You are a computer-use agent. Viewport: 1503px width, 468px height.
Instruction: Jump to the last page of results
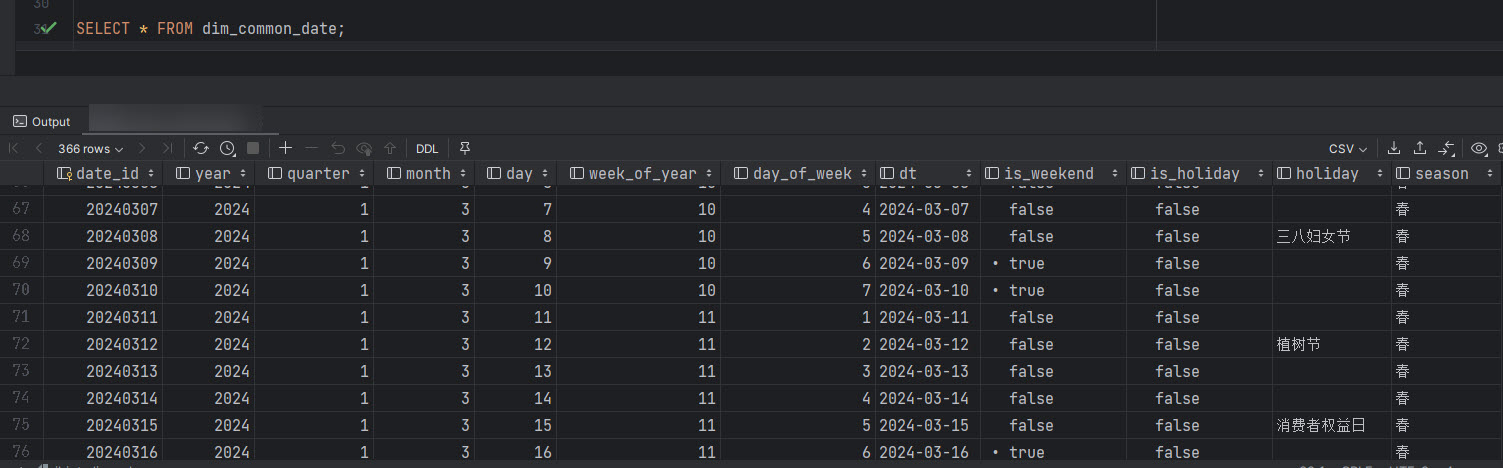pos(167,148)
